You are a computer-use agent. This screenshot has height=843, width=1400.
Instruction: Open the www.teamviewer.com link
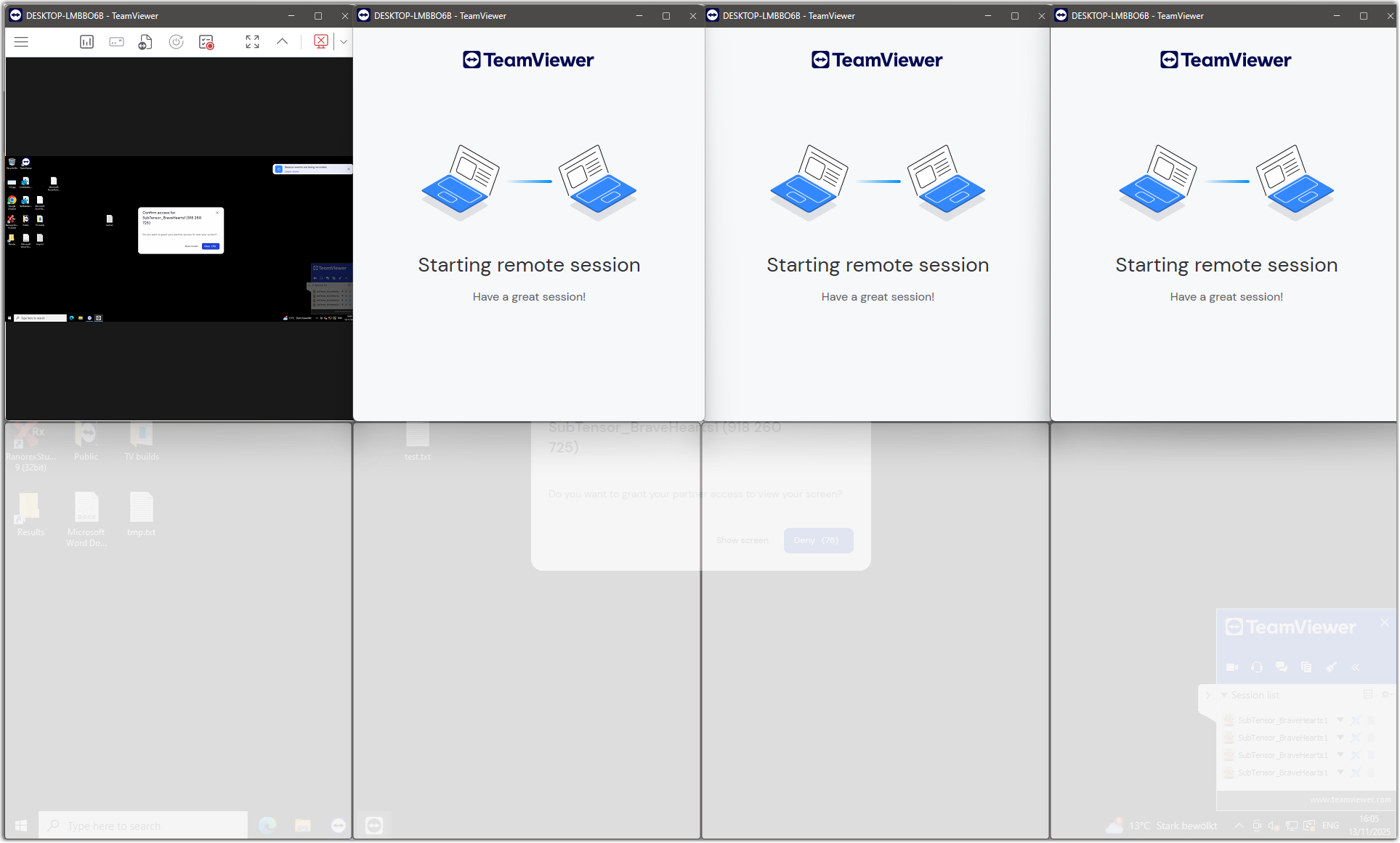pyautogui.click(x=1350, y=799)
